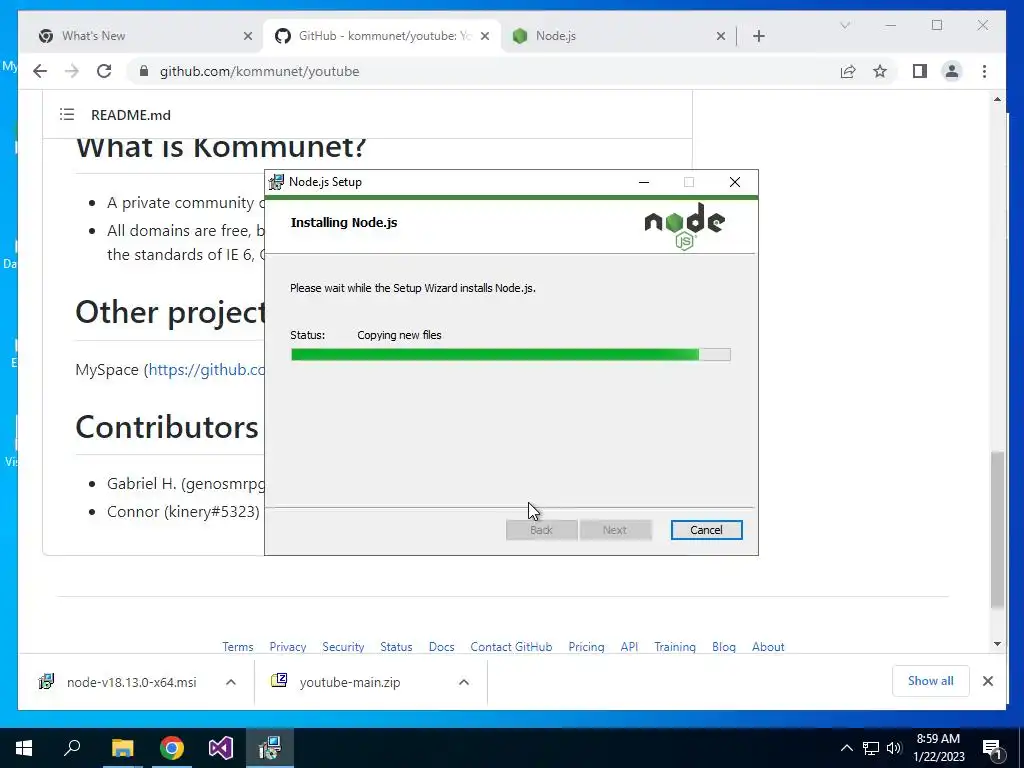Close the What's New tab
1024x768 pixels.
(x=248, y=36)
